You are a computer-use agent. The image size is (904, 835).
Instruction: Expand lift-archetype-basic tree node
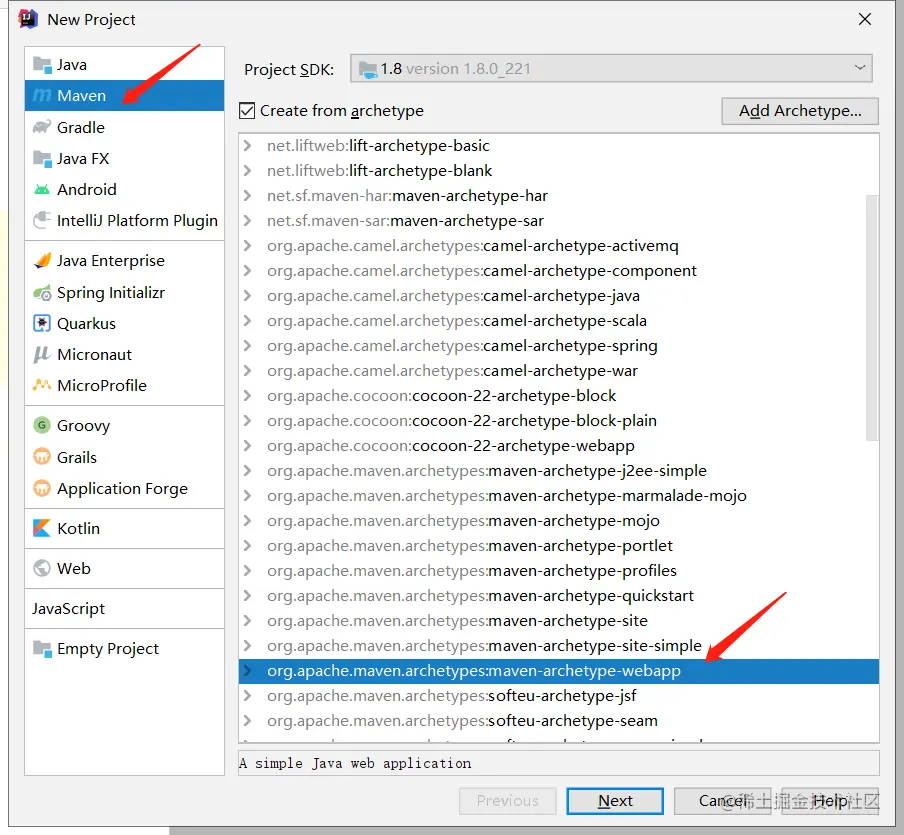(247, 145)
